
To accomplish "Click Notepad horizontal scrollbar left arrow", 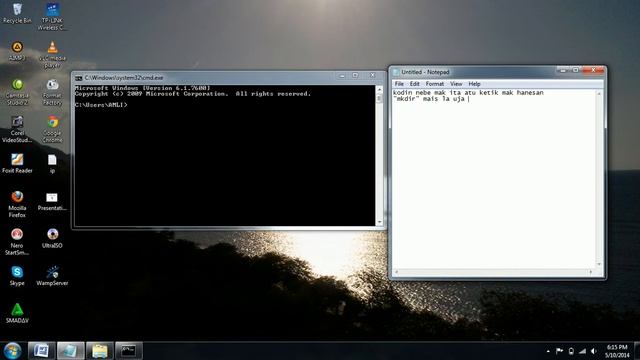I will [396, 272].
